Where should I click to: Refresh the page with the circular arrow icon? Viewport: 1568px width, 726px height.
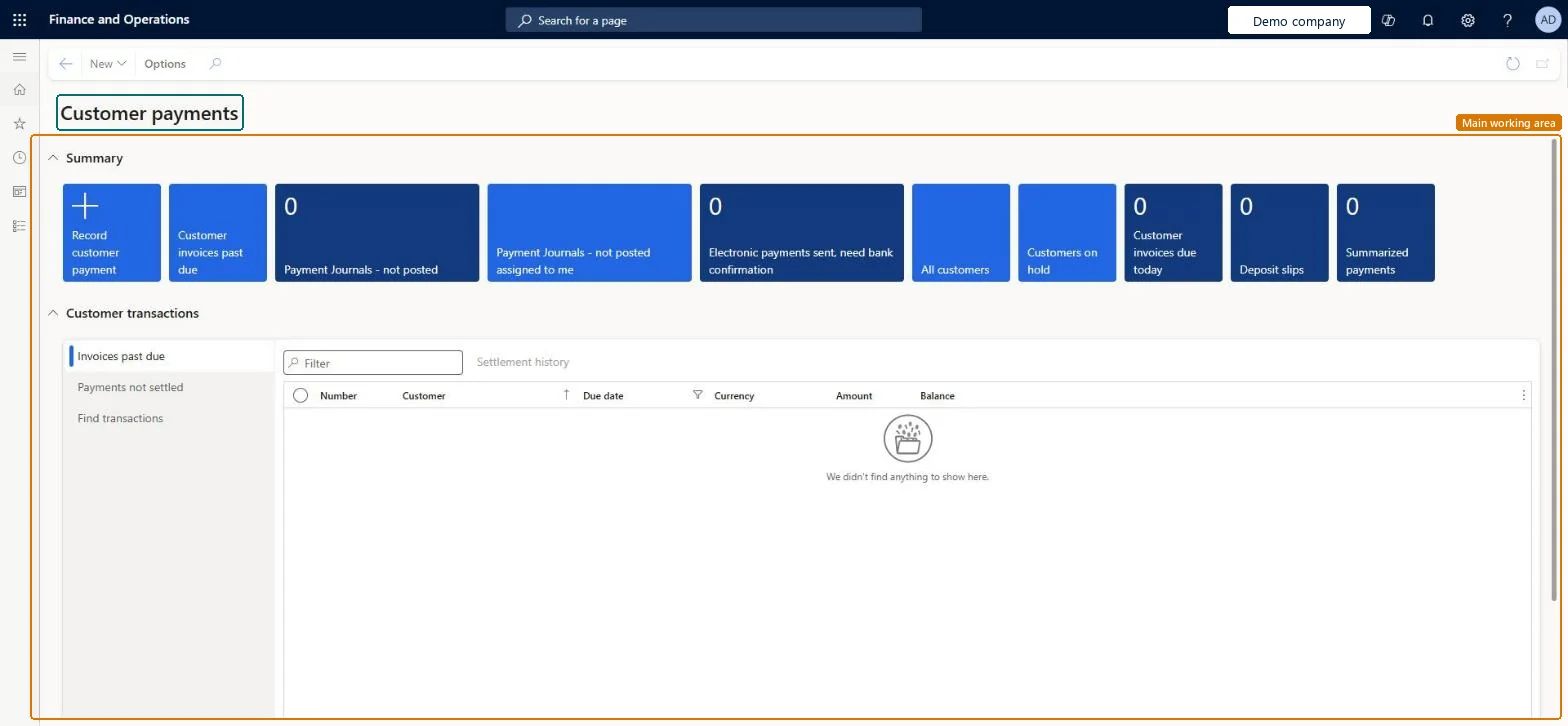pyautogui.click(x=1513, y=64)
